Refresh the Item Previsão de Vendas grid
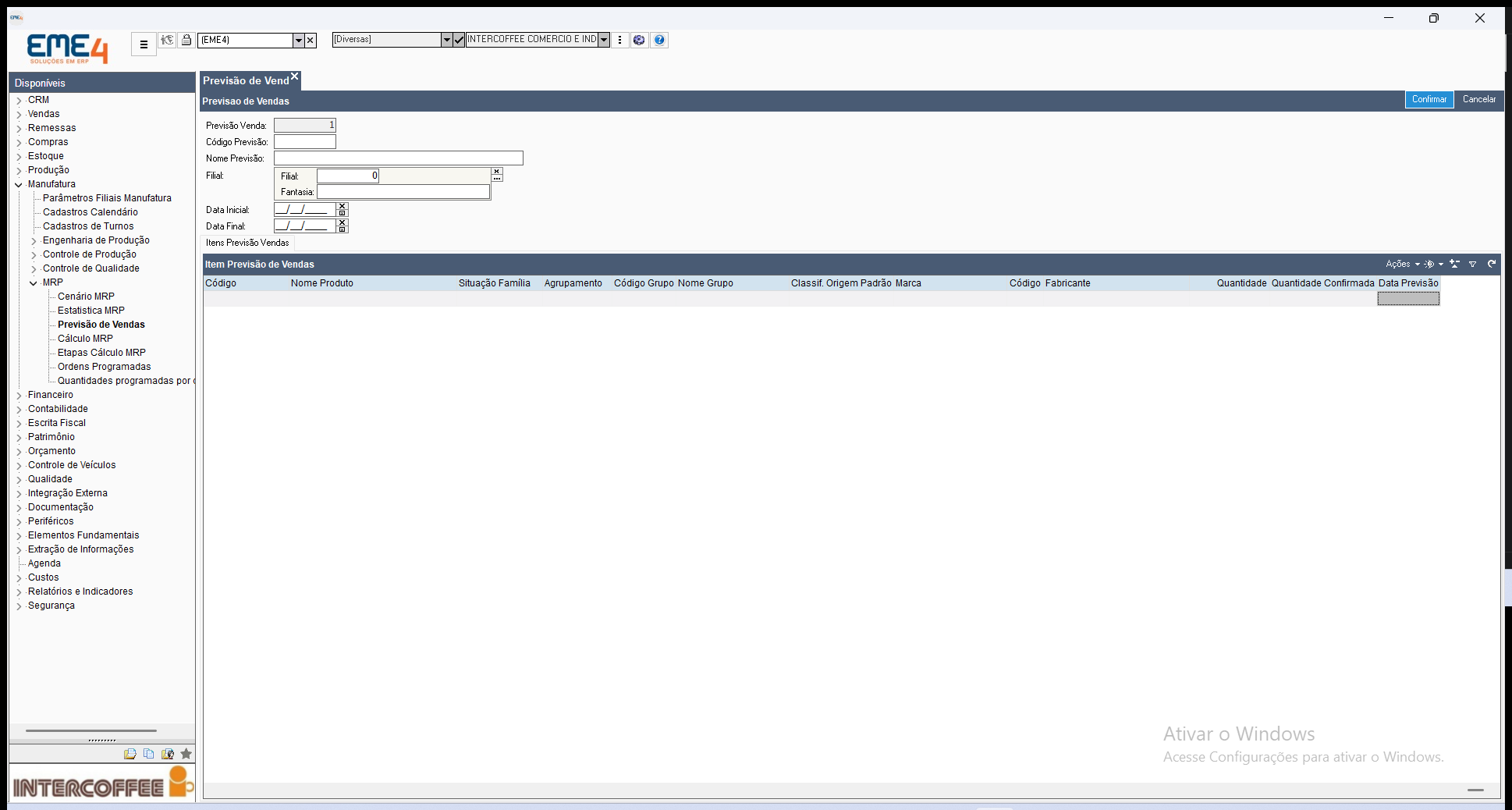 [x=1492, y=264]
